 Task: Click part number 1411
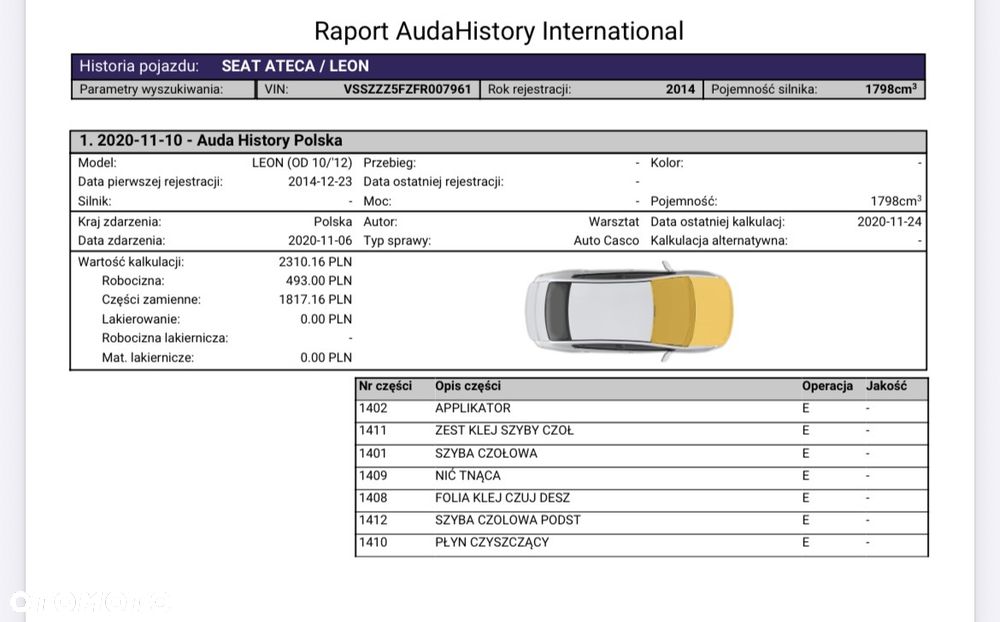tap(372, 431)
